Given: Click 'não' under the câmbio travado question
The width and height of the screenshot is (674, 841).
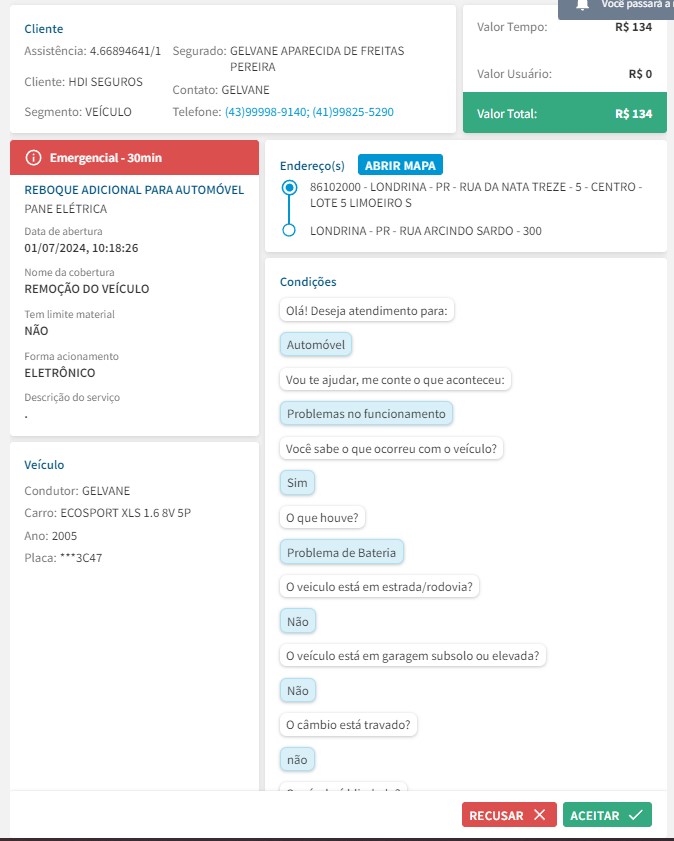Looking at the screenshot, I should [x=297, y=759].
